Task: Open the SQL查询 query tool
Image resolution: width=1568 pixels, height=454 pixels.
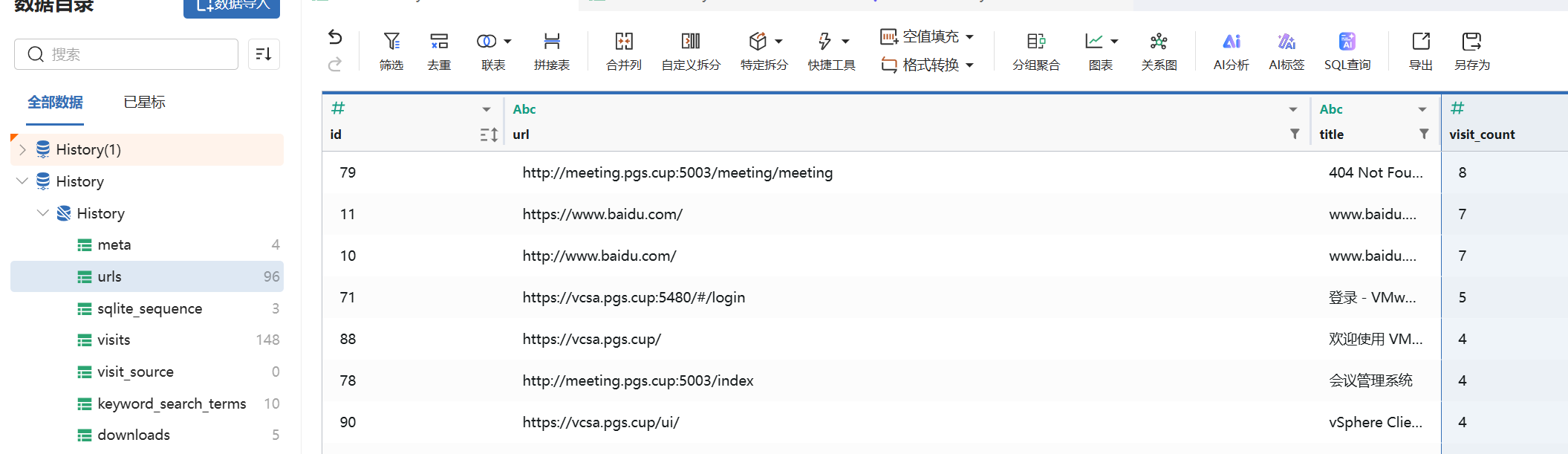Action: coord(1347,51)
